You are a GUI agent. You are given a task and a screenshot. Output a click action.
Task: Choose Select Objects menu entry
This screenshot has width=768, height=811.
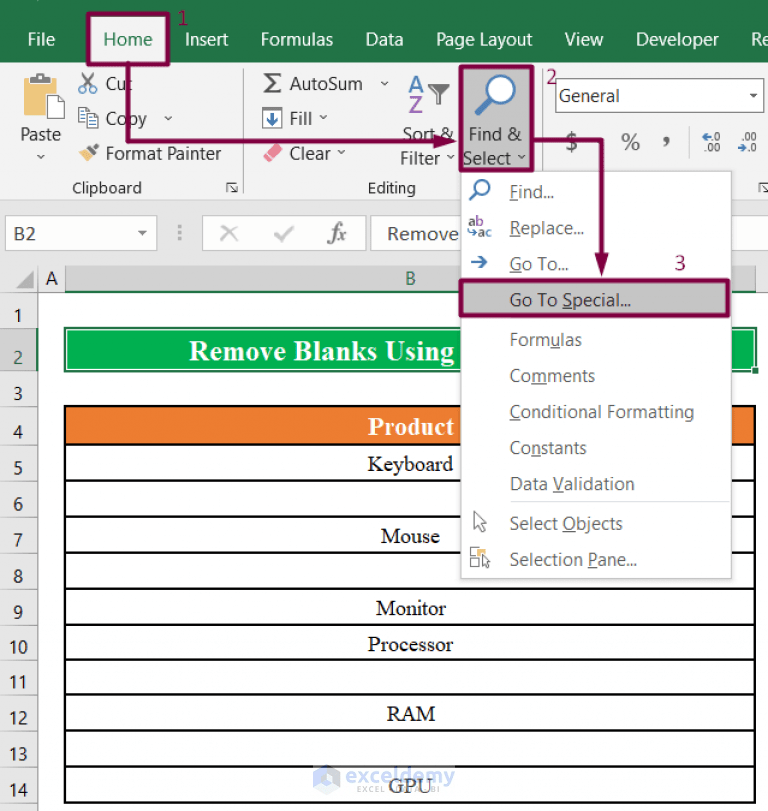click(596, 523)
